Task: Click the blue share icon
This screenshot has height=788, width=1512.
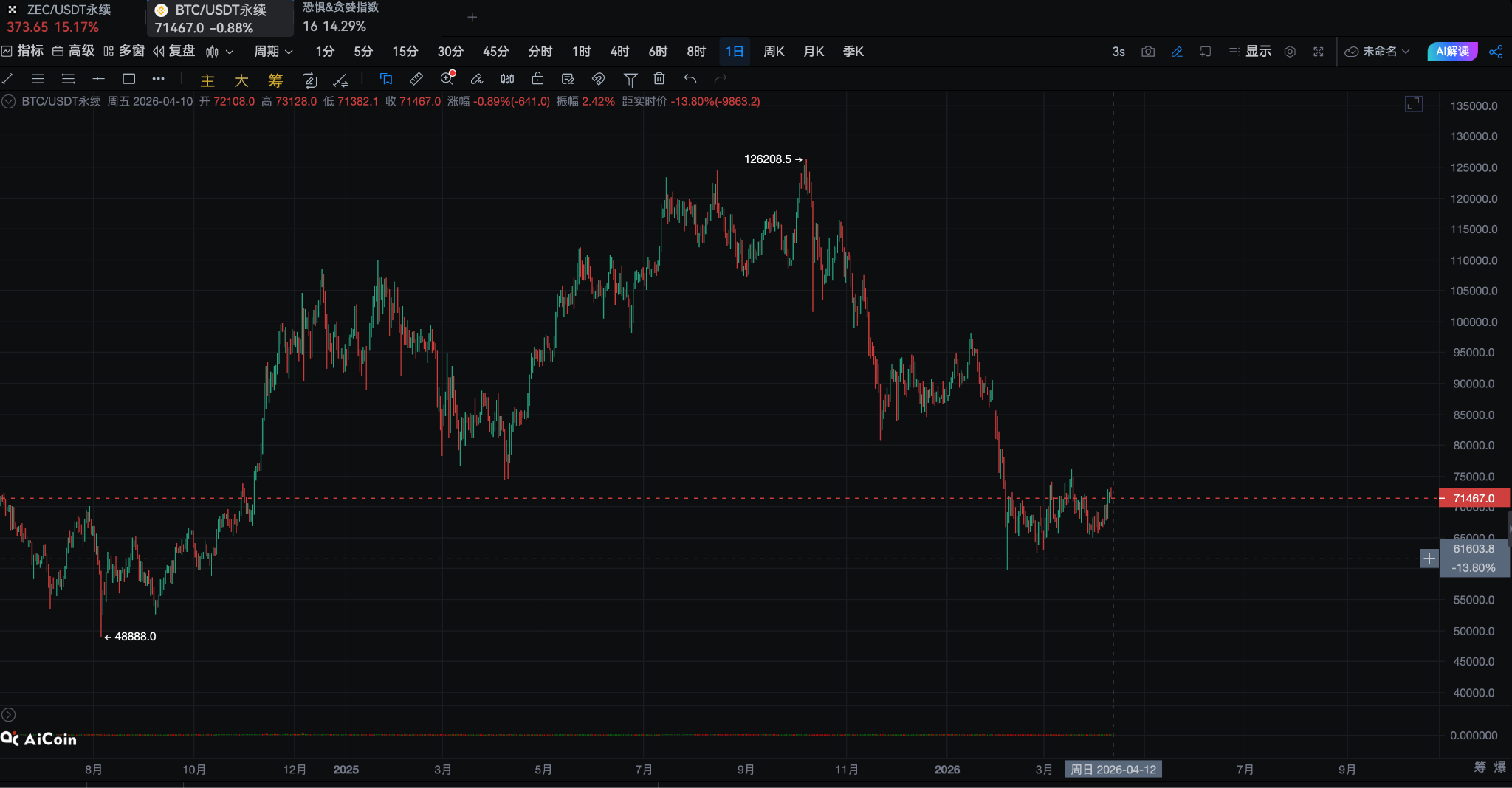Action: tap(1496, 52)
